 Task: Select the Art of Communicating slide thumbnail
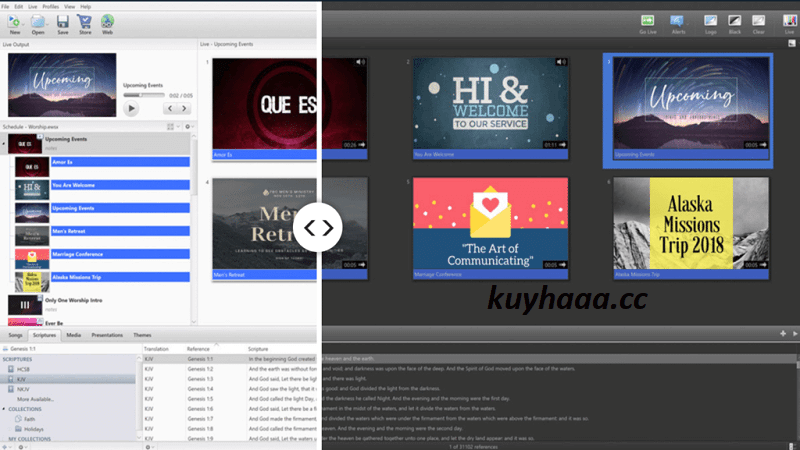pos(490,223)
